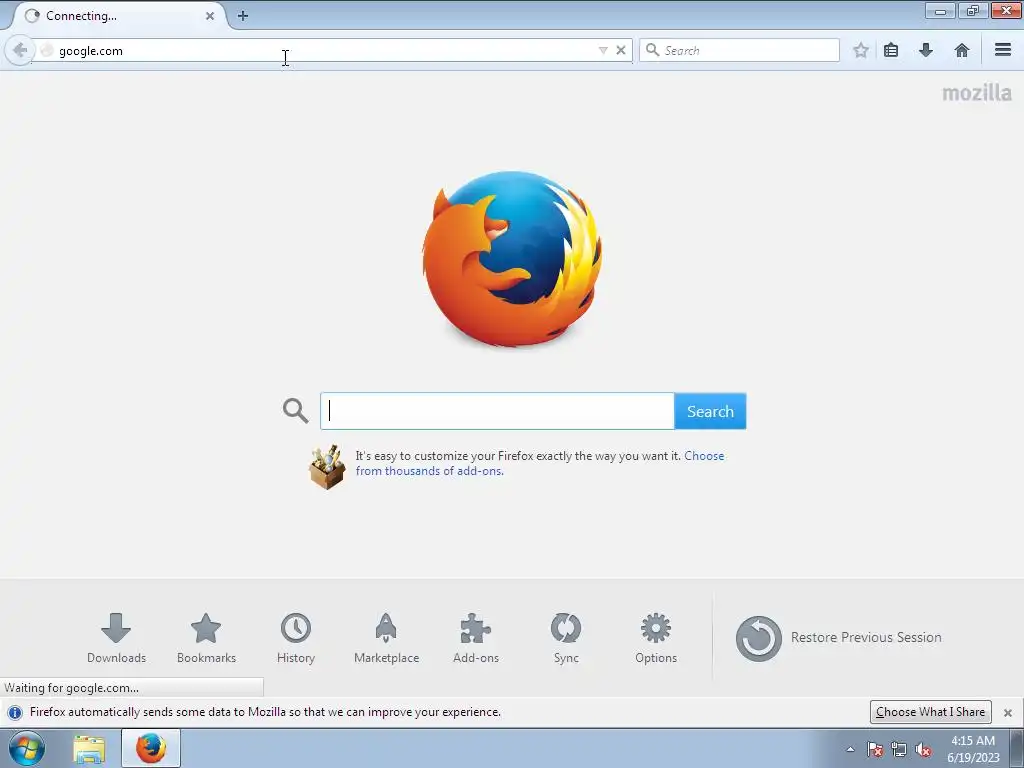Click the Show desktop strip beside the clock
The height and width of the screenshot is (768, 1024).
[x=1017, y=749]
